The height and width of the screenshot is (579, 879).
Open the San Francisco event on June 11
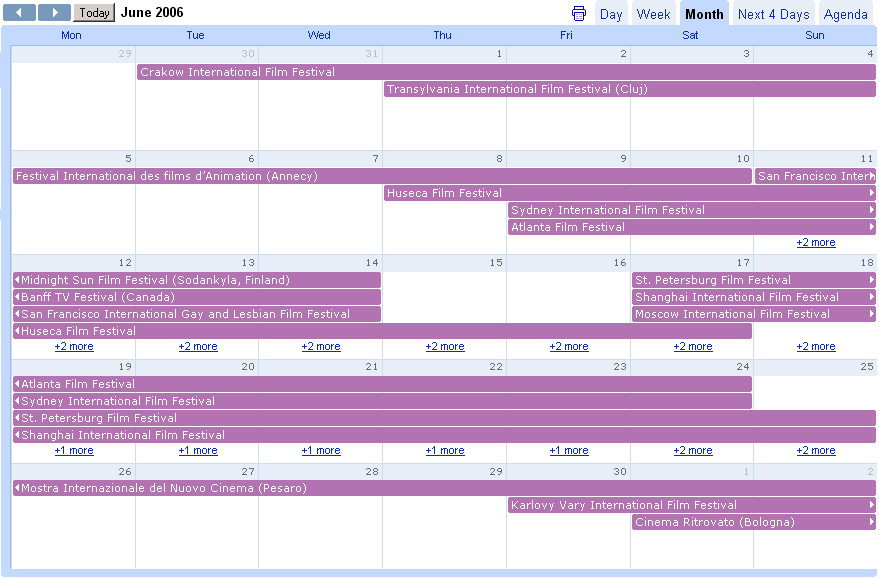tap(815, 176)
